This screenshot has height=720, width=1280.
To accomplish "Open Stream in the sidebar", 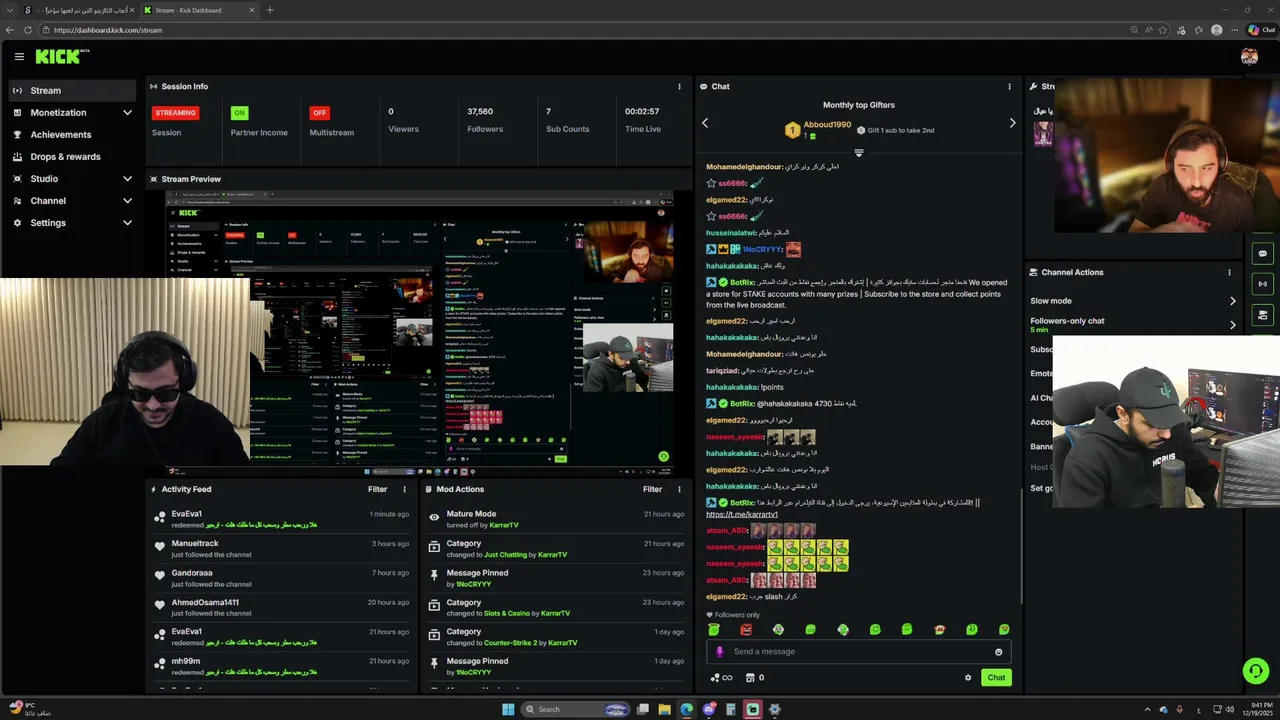I will point(73,90).
